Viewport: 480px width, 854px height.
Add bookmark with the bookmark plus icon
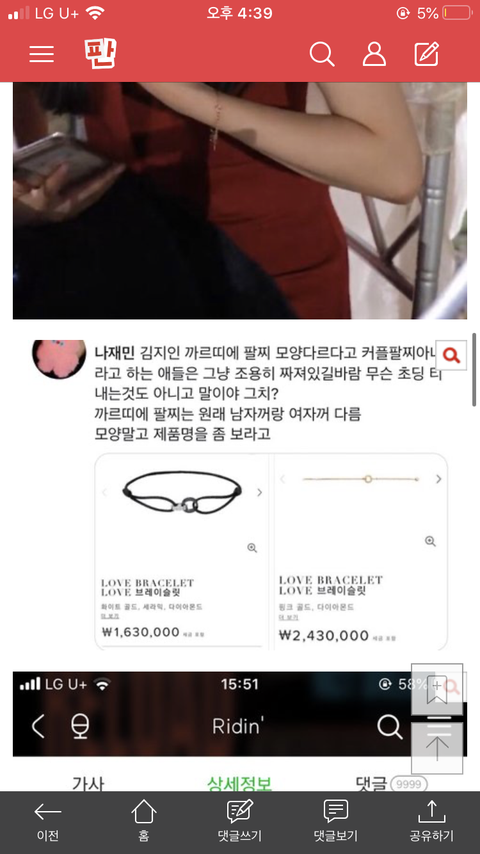[x=437, y=689]
